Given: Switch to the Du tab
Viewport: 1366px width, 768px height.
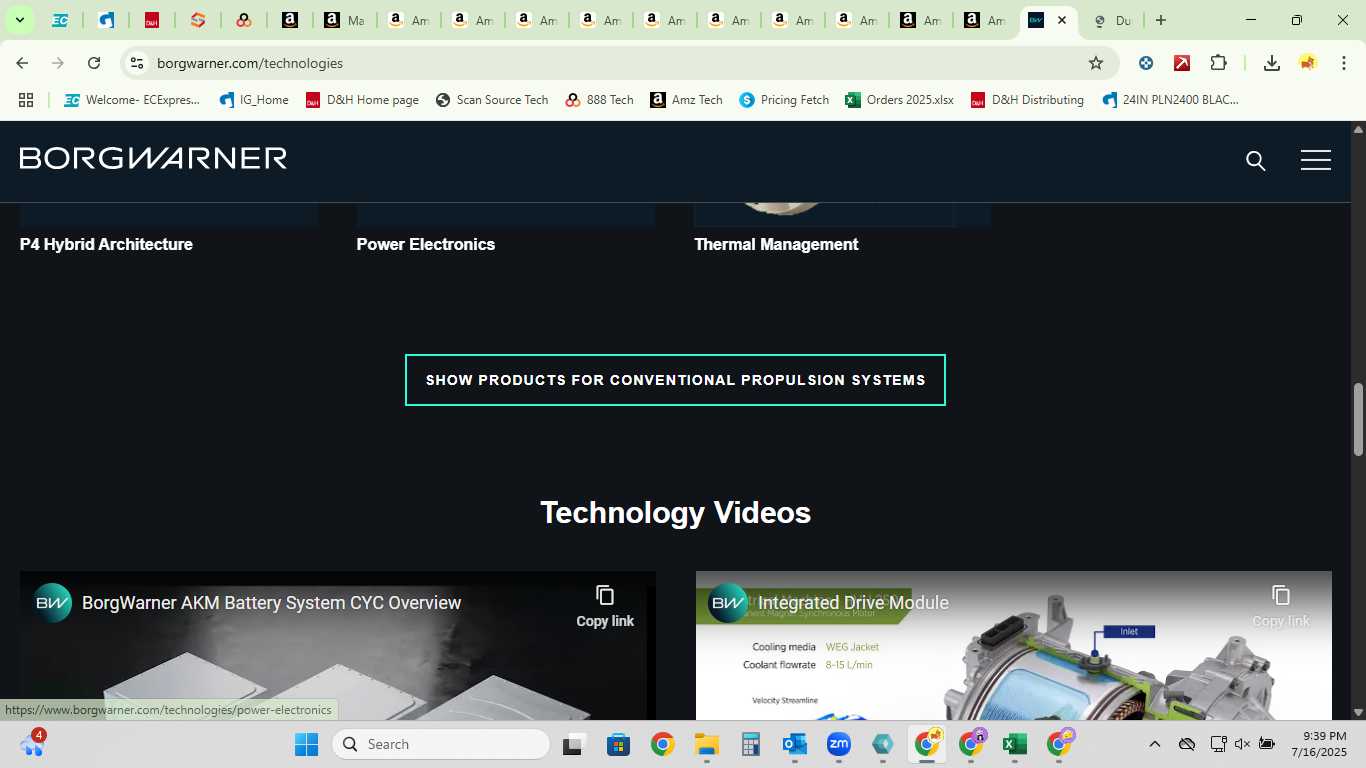Looking at the screenshot, I should coord(1111,20).
